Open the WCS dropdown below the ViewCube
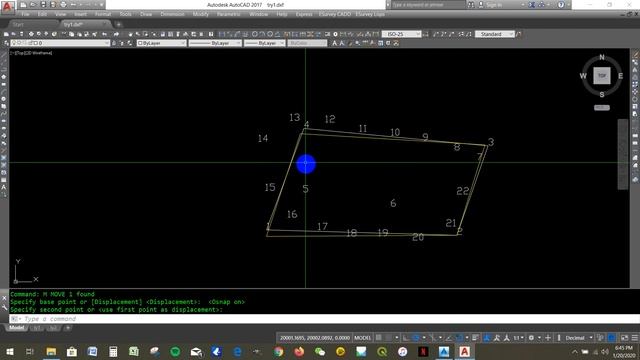 602,108
